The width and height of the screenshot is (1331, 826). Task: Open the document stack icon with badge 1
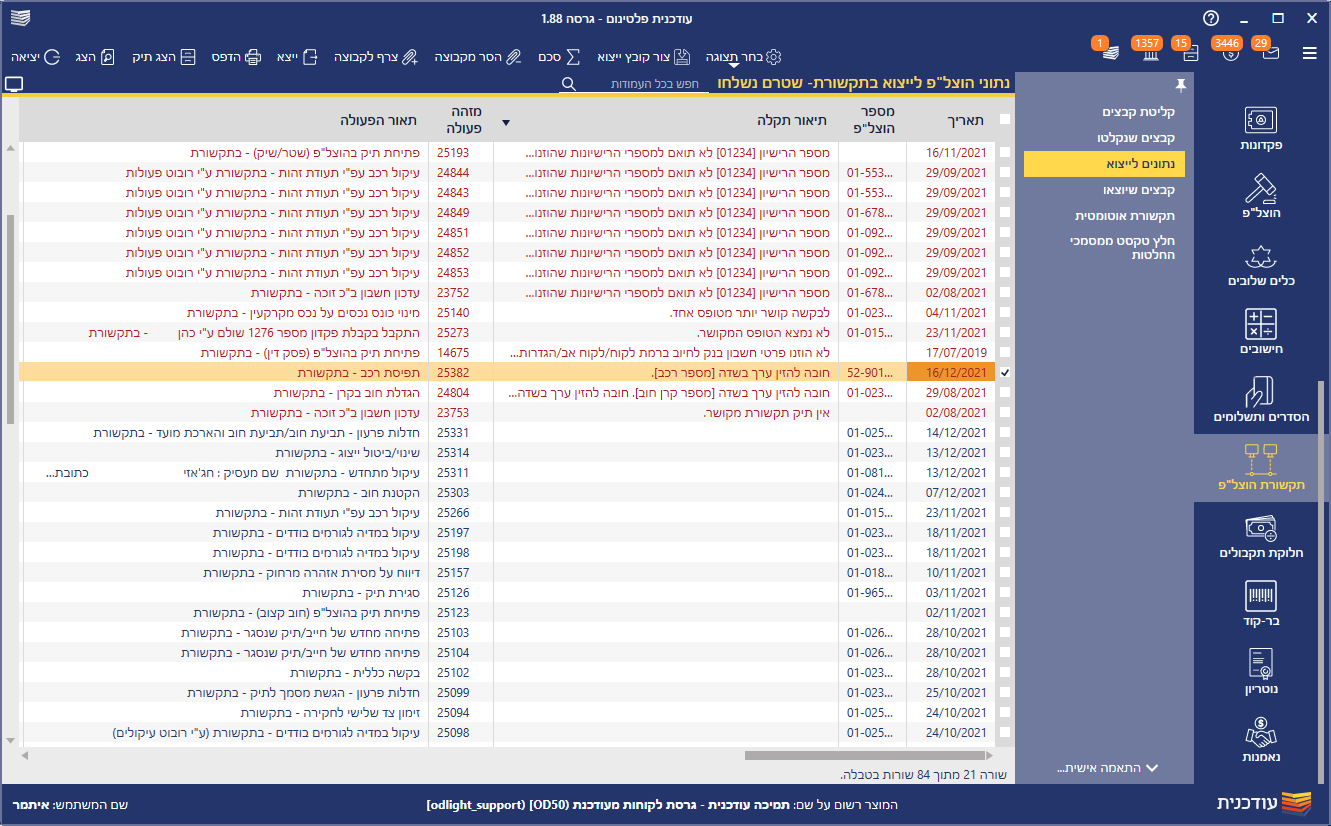(x=1110, y=53)
